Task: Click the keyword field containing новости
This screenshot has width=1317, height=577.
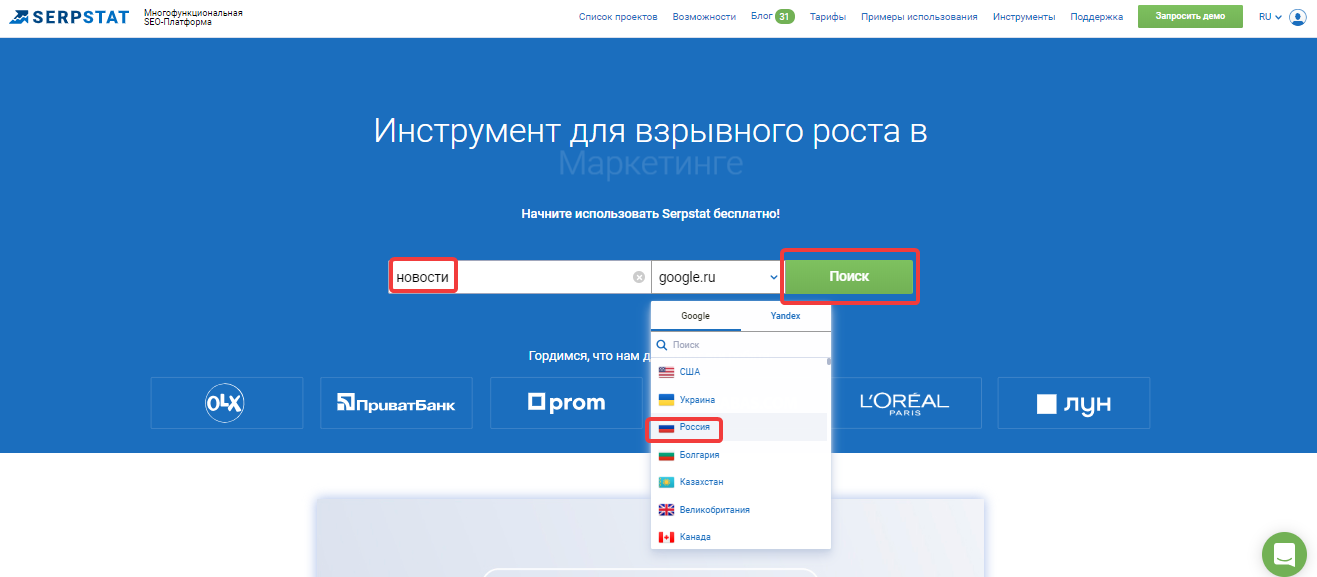Action: (519, 277)
